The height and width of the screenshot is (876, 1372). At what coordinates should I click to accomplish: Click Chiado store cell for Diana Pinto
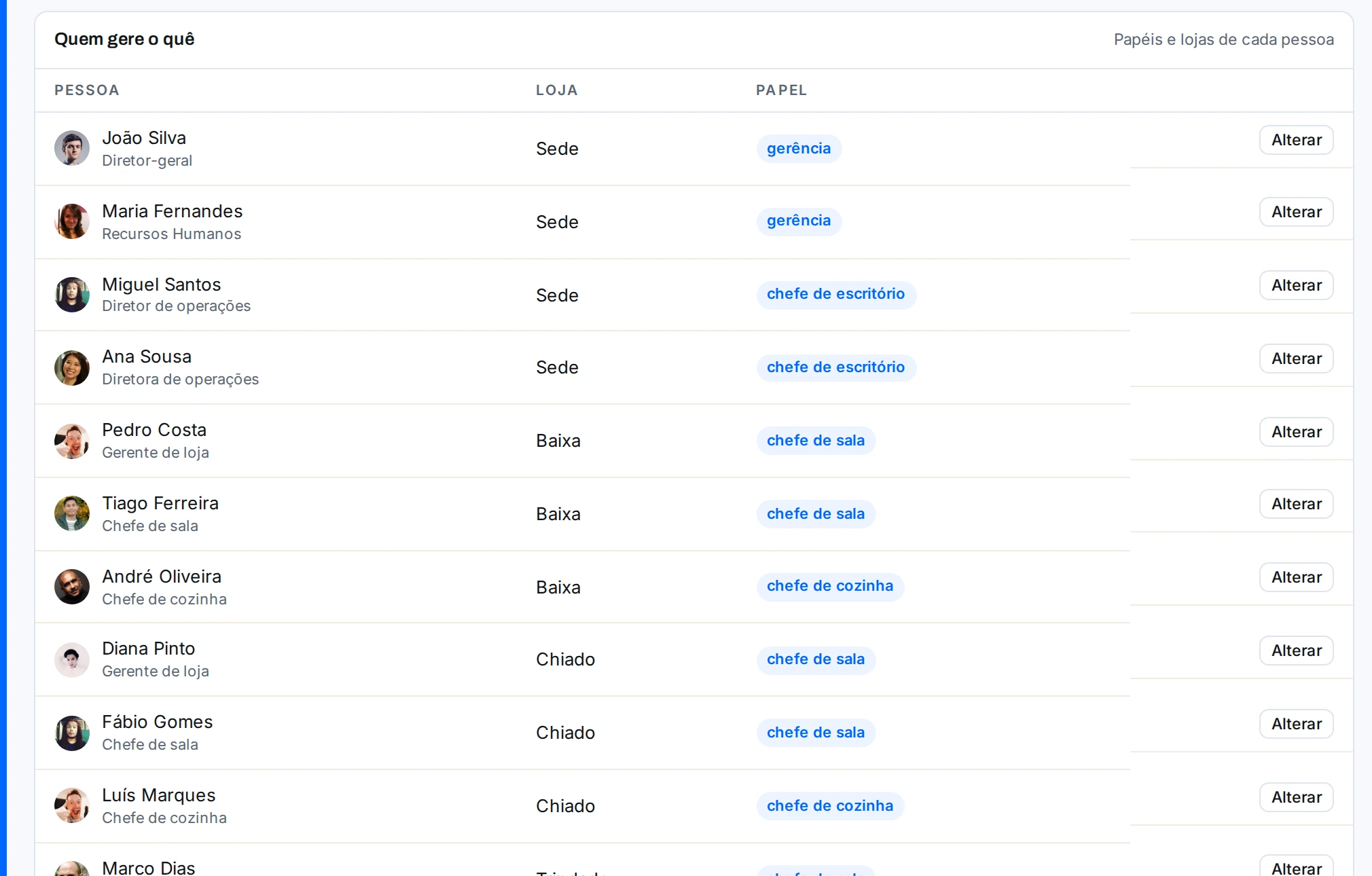(565, 659)
